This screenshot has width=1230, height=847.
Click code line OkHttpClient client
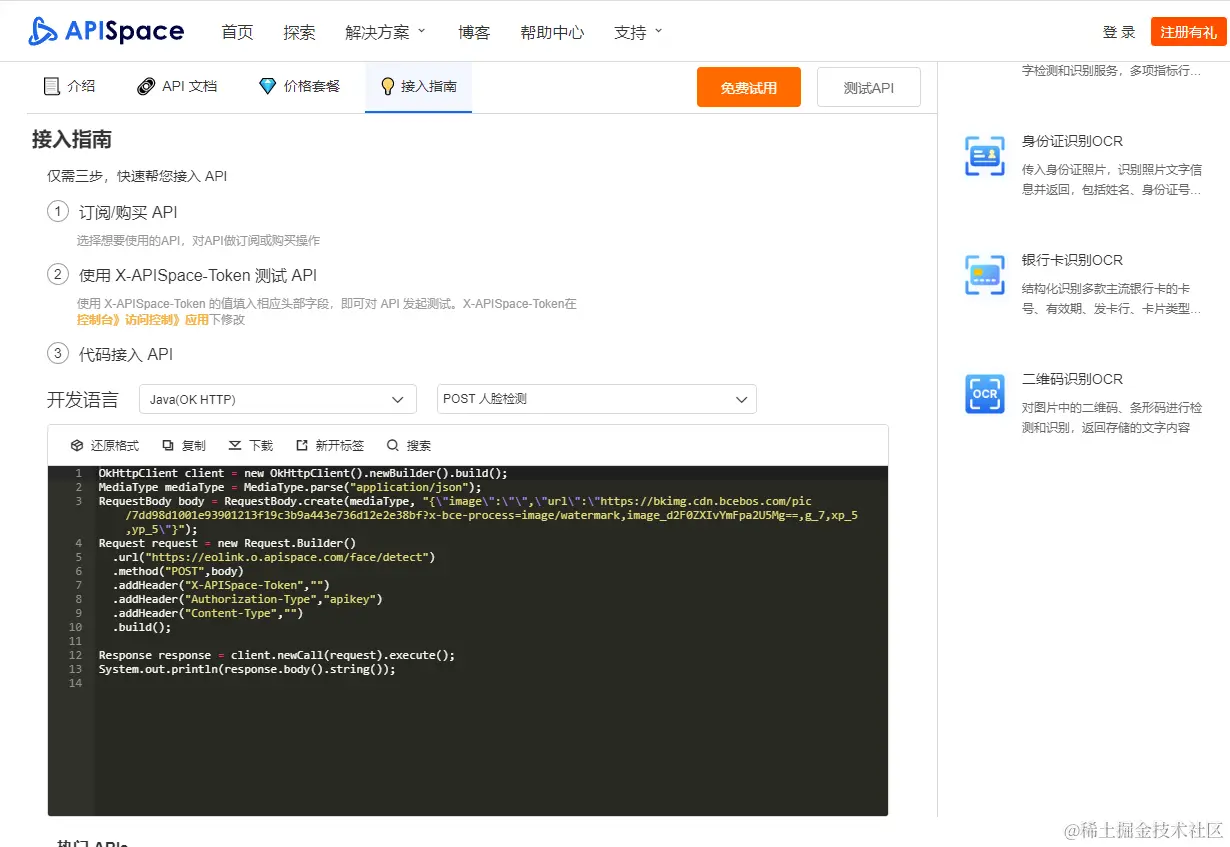(x=303, y=473)
